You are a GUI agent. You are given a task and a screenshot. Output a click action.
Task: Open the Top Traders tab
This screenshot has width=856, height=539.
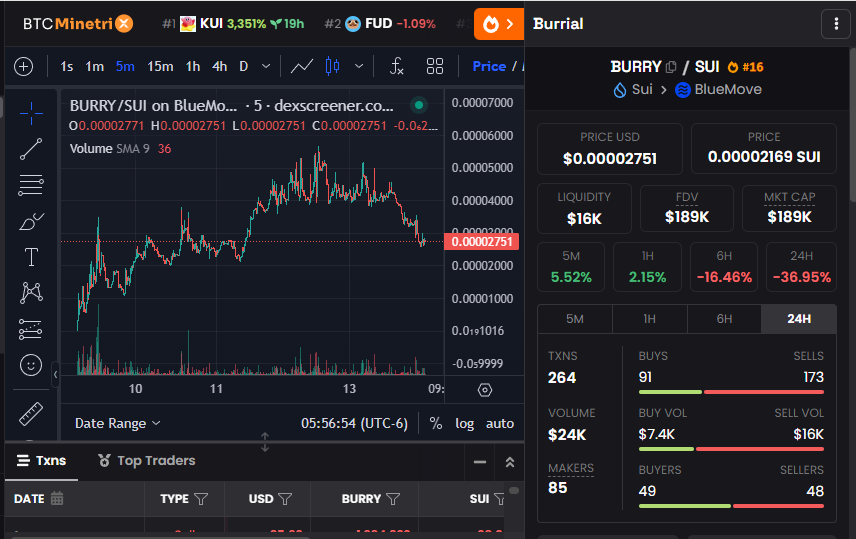[146, 461]
